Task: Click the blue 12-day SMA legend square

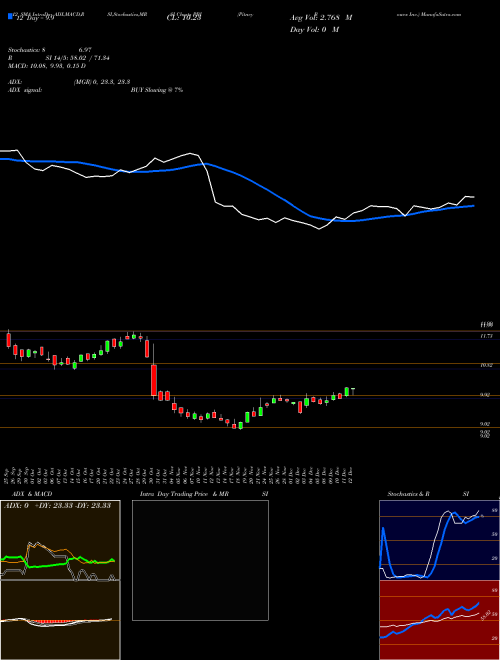Action: point(11,16)
